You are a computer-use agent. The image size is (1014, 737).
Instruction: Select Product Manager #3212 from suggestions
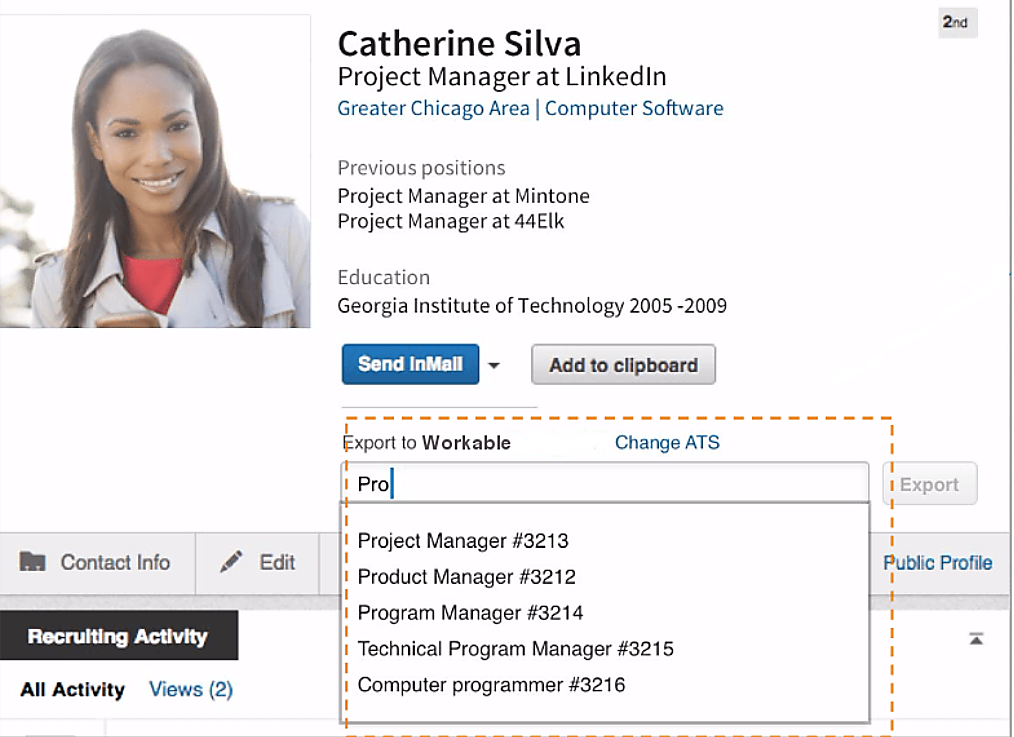click(466, 577)
